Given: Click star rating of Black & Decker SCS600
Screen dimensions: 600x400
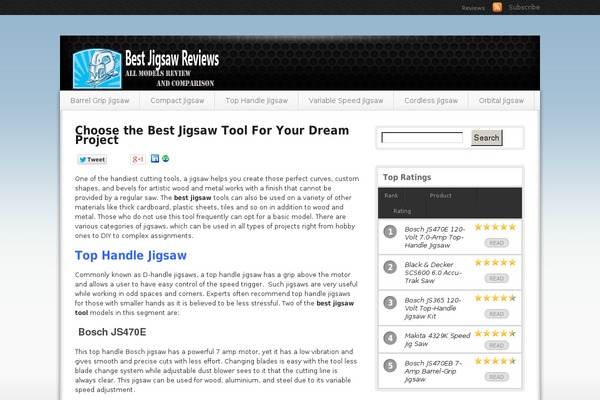Looking at the screenshot, I should pyautogui.click(x=496, y=262).
